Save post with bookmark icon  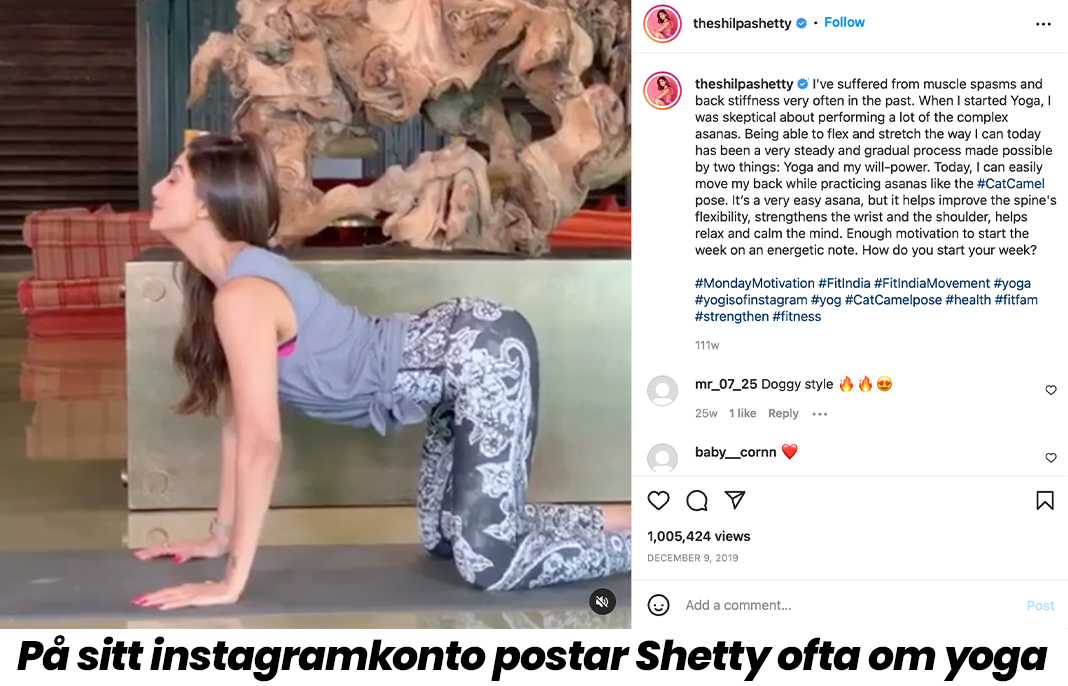pos(1045,501)
